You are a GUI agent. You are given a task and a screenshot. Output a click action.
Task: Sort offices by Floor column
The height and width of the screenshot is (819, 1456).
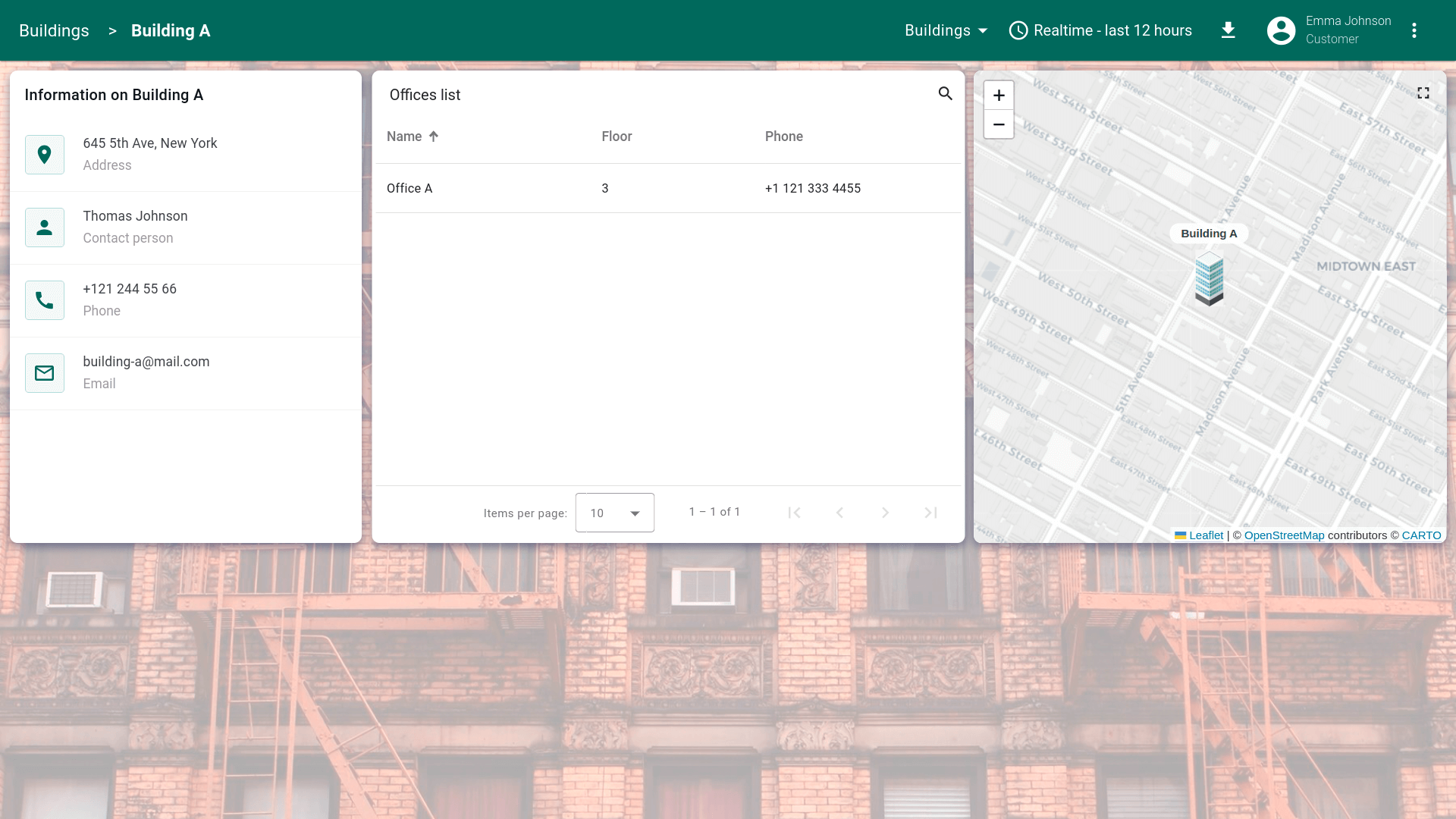click(x=616, y=136)
